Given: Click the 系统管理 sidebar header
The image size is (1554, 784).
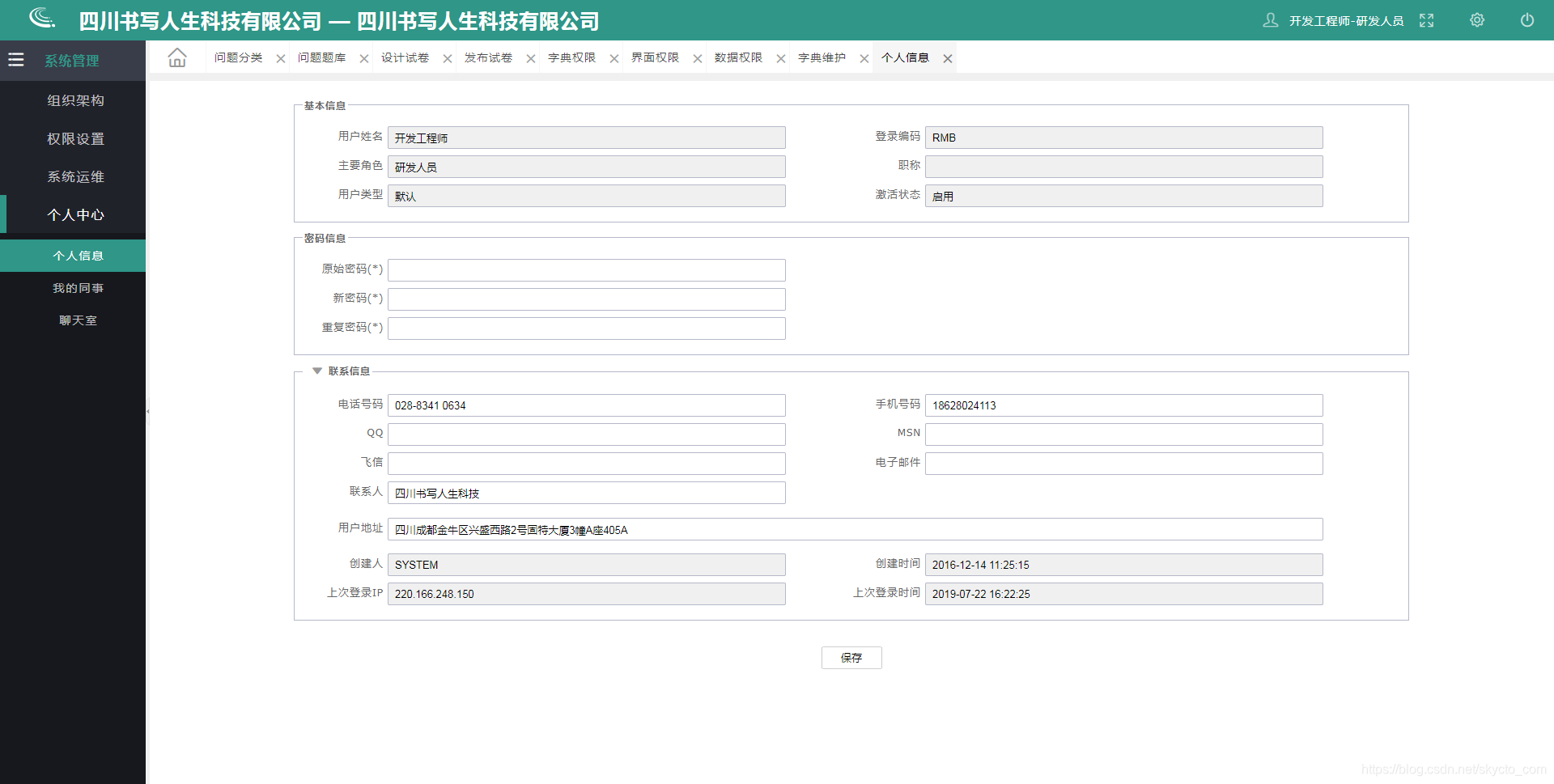Looking at the screenshot, I should [72, 61].
